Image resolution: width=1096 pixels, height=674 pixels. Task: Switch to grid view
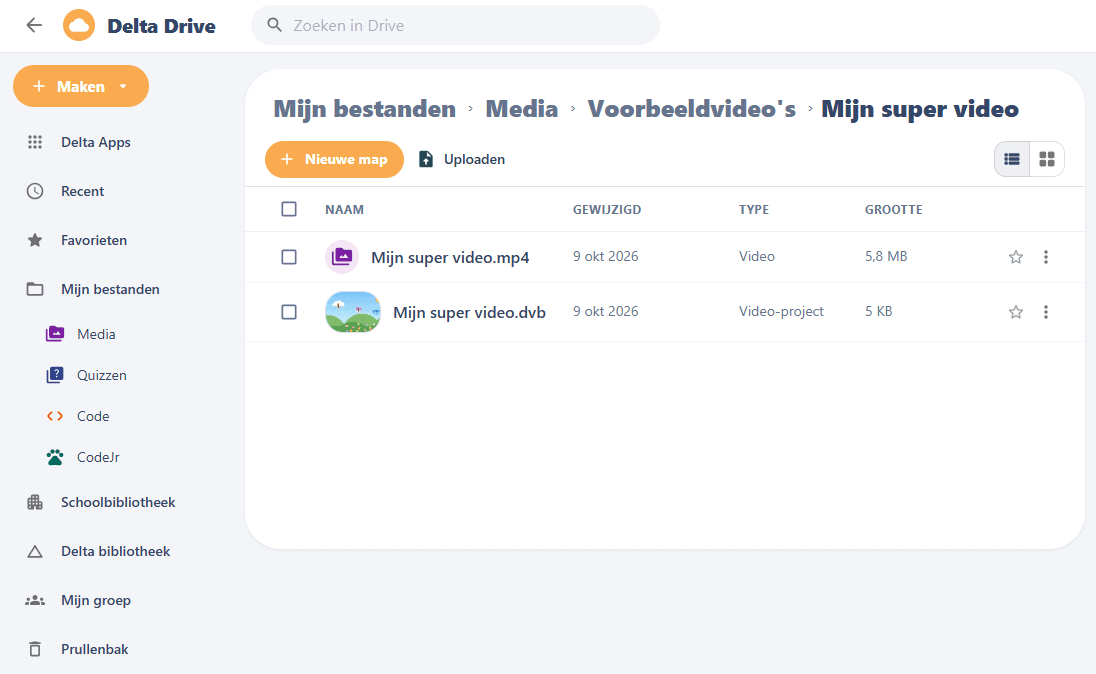1046,159
